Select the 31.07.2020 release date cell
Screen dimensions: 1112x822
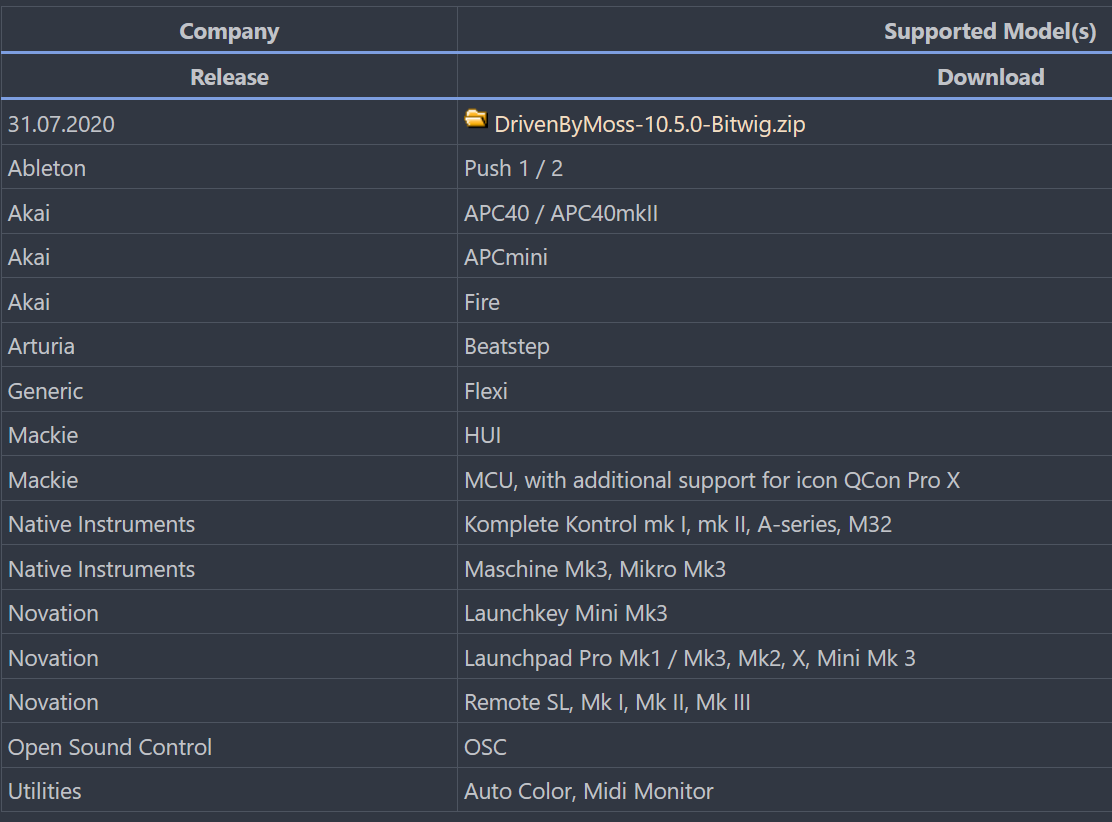(61, 124)
